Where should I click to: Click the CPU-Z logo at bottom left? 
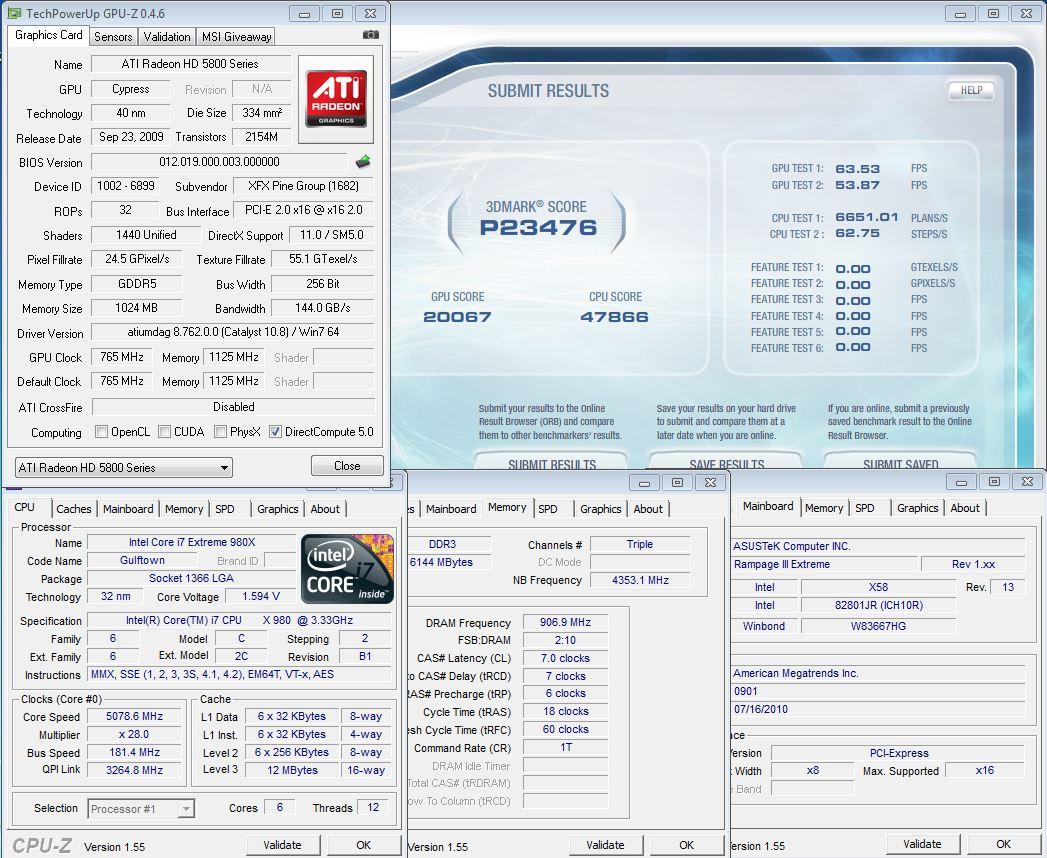coord(41,845)
